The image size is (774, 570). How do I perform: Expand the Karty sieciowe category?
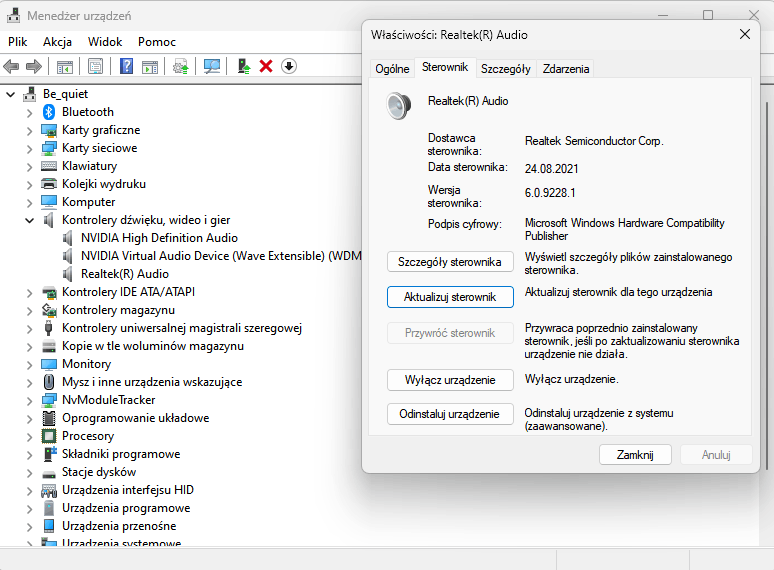[30, 149]
